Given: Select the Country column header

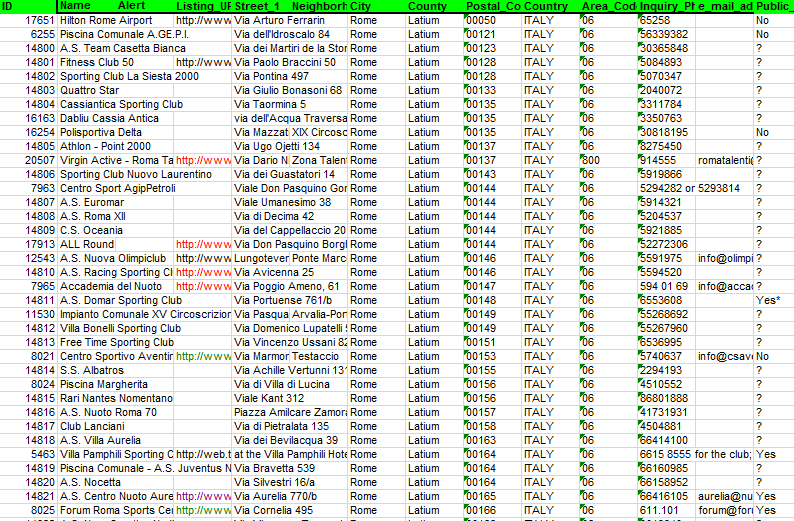Looking at the screenshot, I should coord(546,7).
